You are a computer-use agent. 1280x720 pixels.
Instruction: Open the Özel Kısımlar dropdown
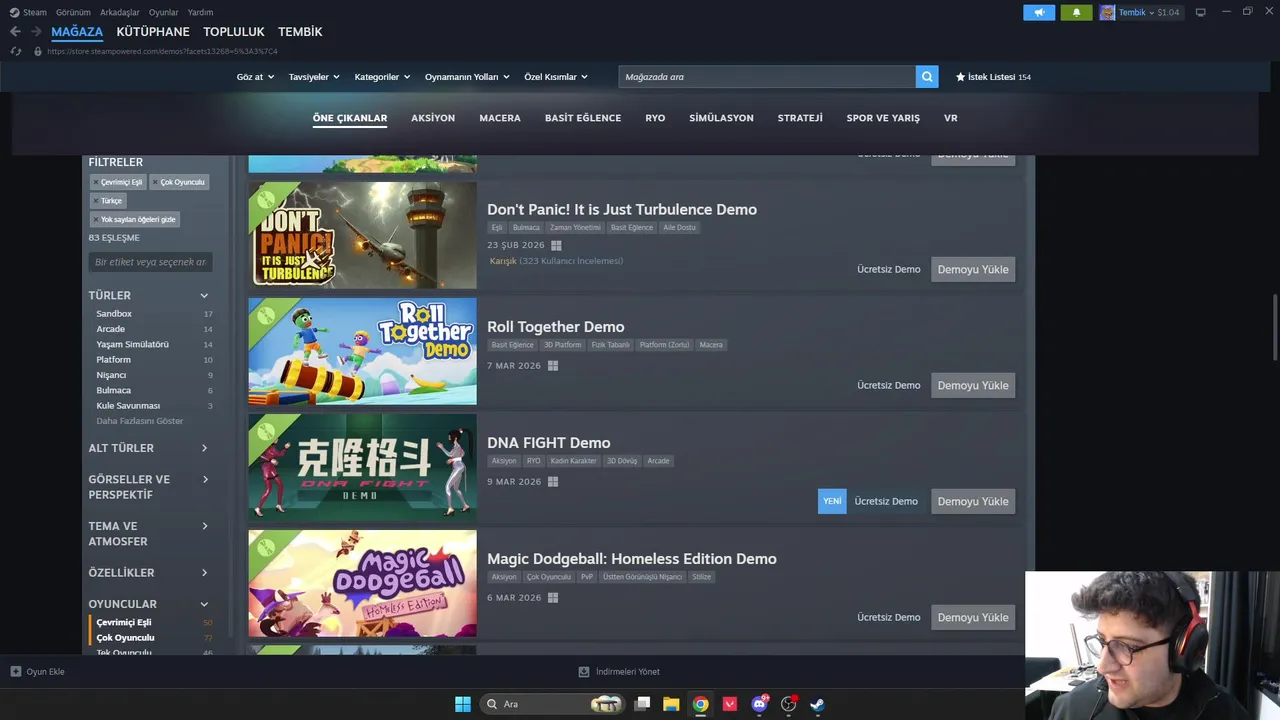pyautogui.click(x=556, y=77)
